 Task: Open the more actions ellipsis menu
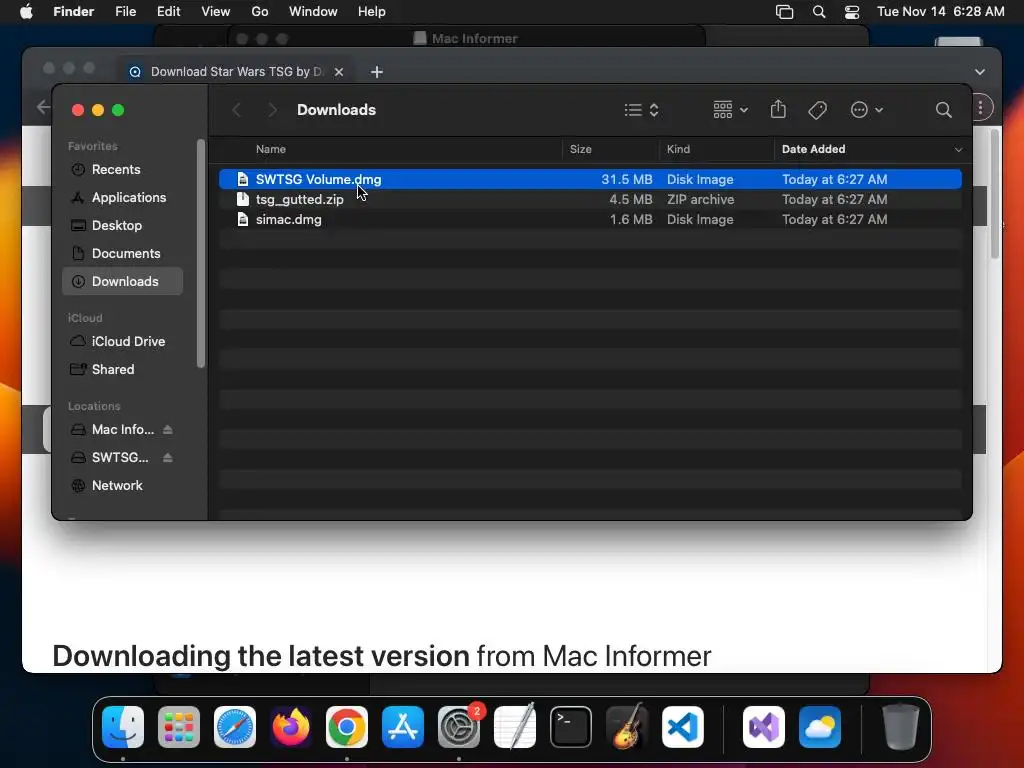coord(866,110)
